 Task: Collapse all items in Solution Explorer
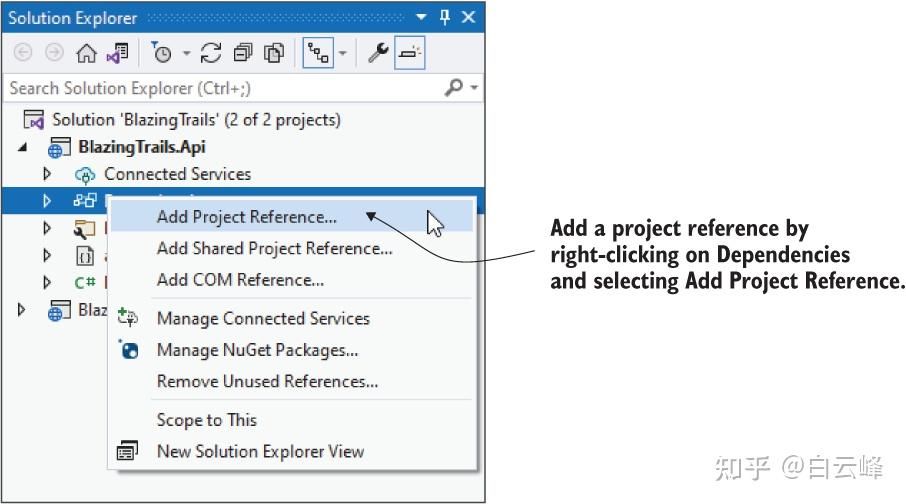[x=243, y=53]
